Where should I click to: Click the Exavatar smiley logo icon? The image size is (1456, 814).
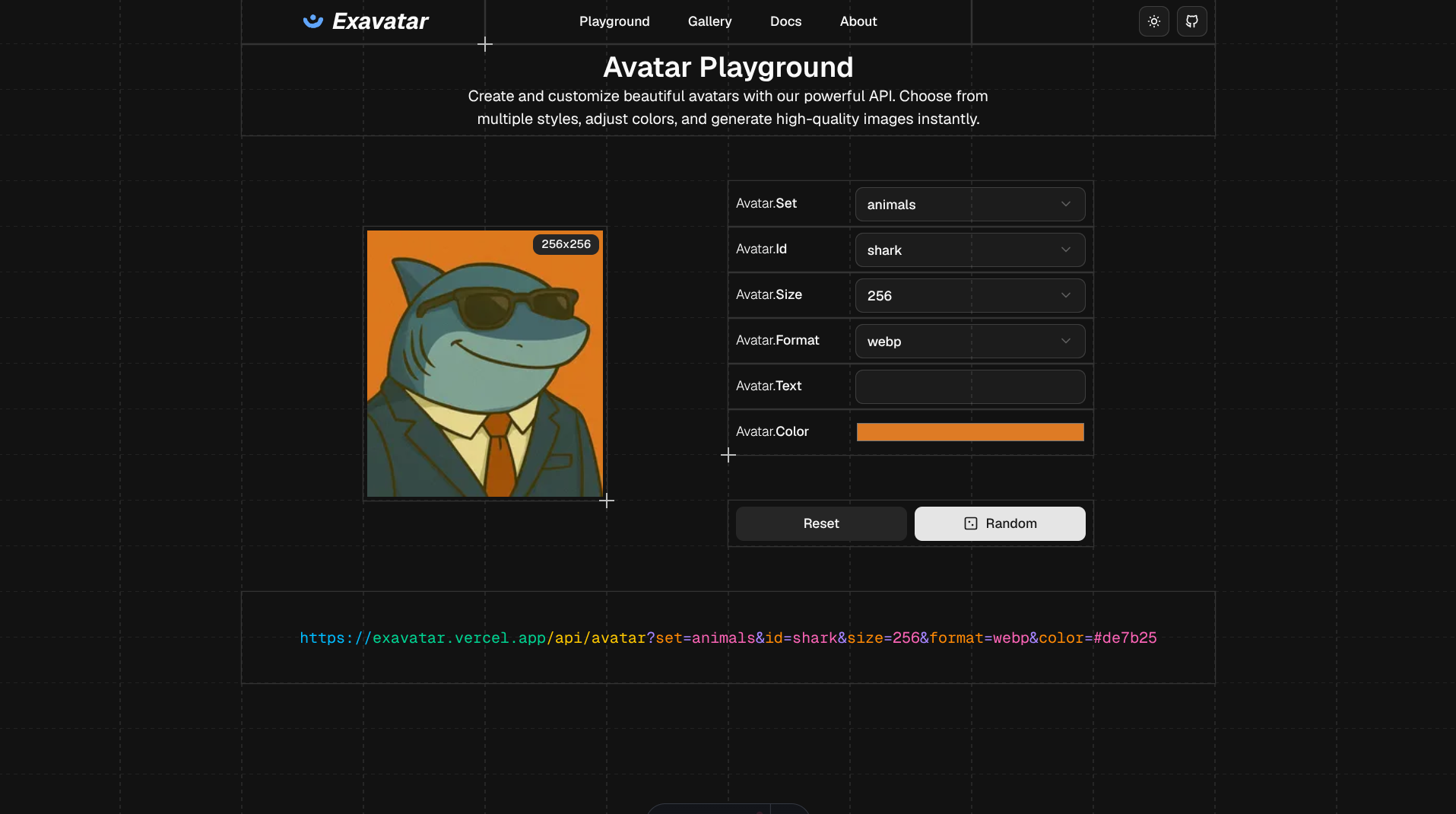[313, 21]
